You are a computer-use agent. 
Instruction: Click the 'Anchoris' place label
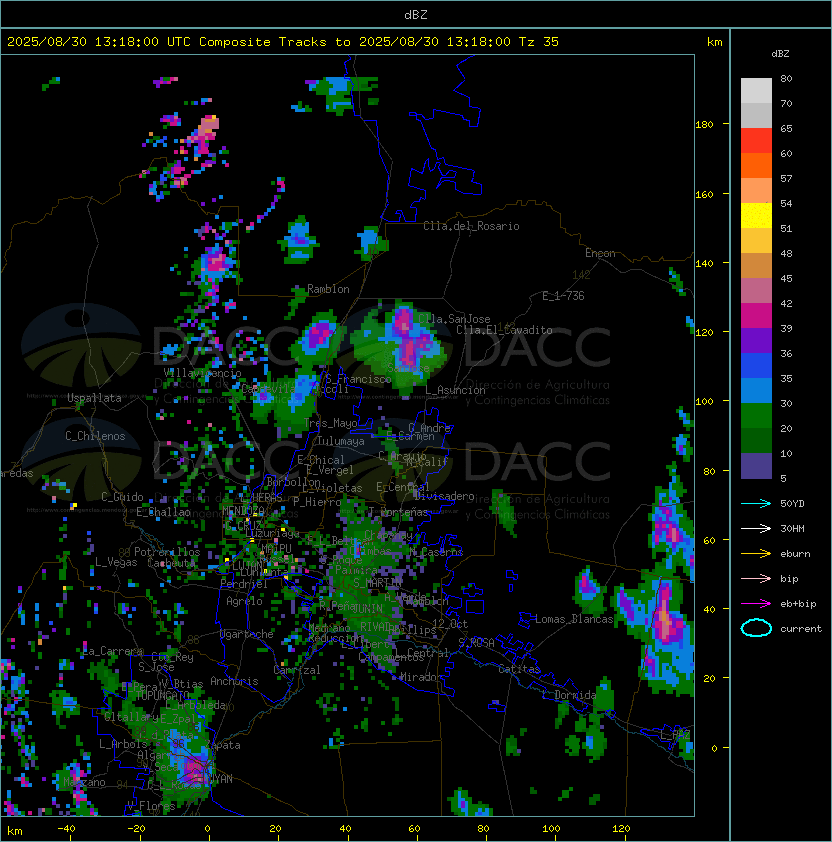[234, 681]
